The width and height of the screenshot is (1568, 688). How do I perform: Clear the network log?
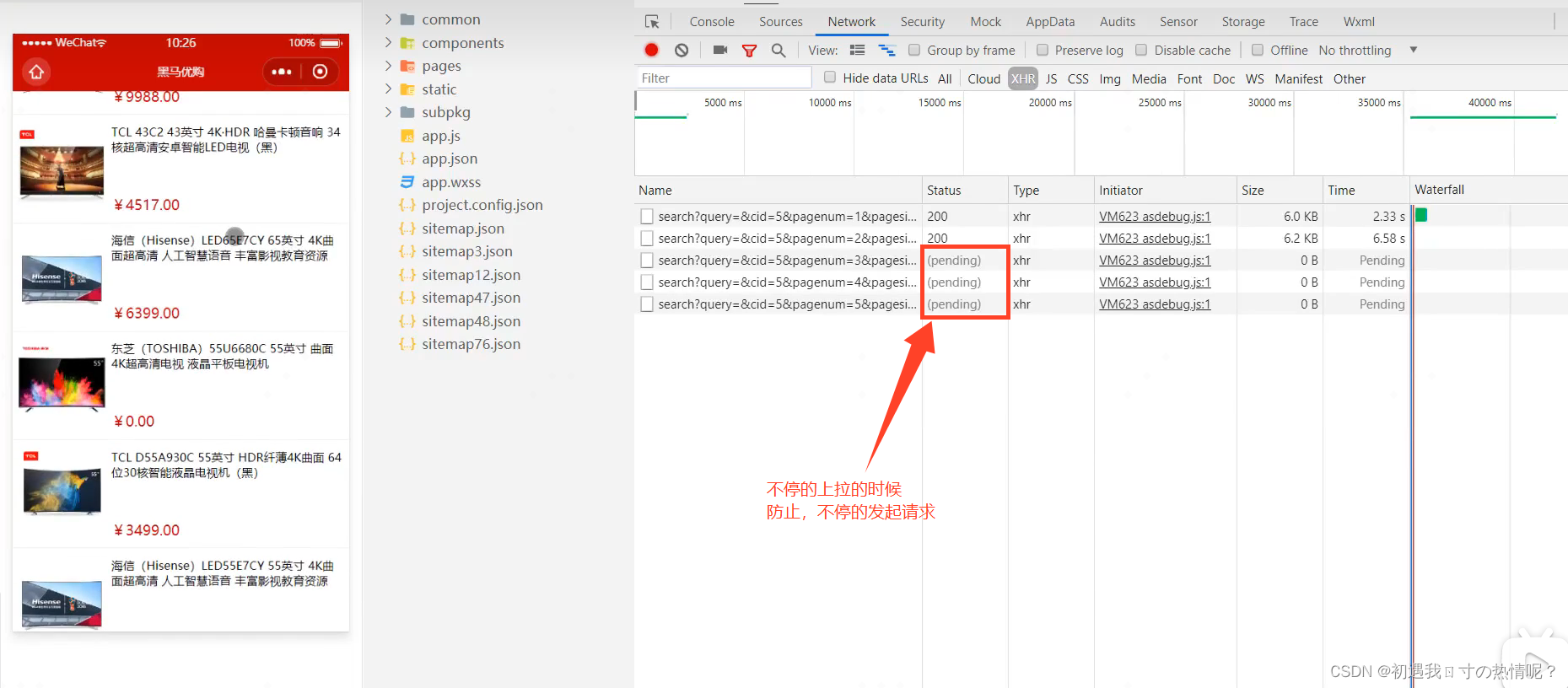point(682,51)
